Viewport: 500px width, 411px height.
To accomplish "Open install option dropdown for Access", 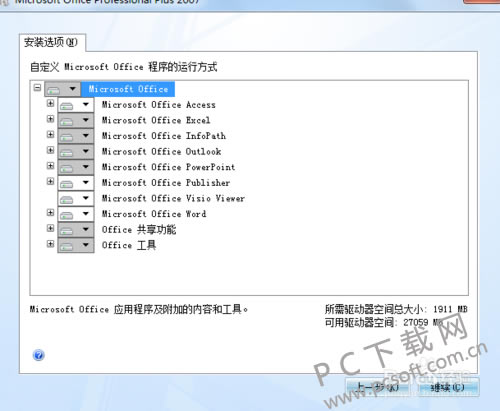I will (x=76, y=105).
